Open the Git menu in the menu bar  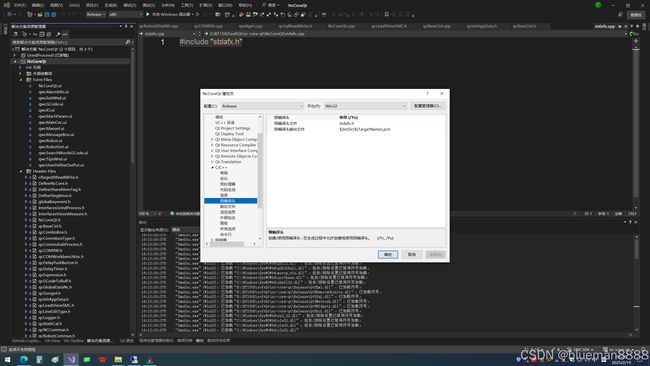click(x=74, y=5)
